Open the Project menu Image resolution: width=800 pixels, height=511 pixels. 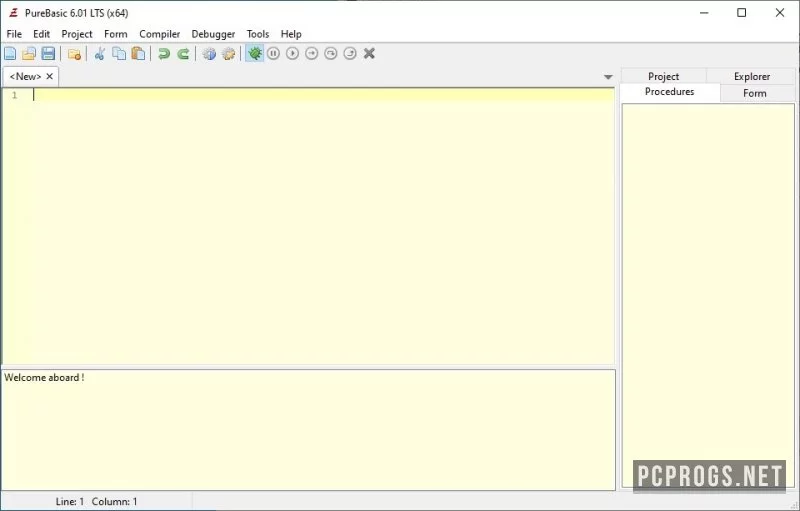pos(77,34)
